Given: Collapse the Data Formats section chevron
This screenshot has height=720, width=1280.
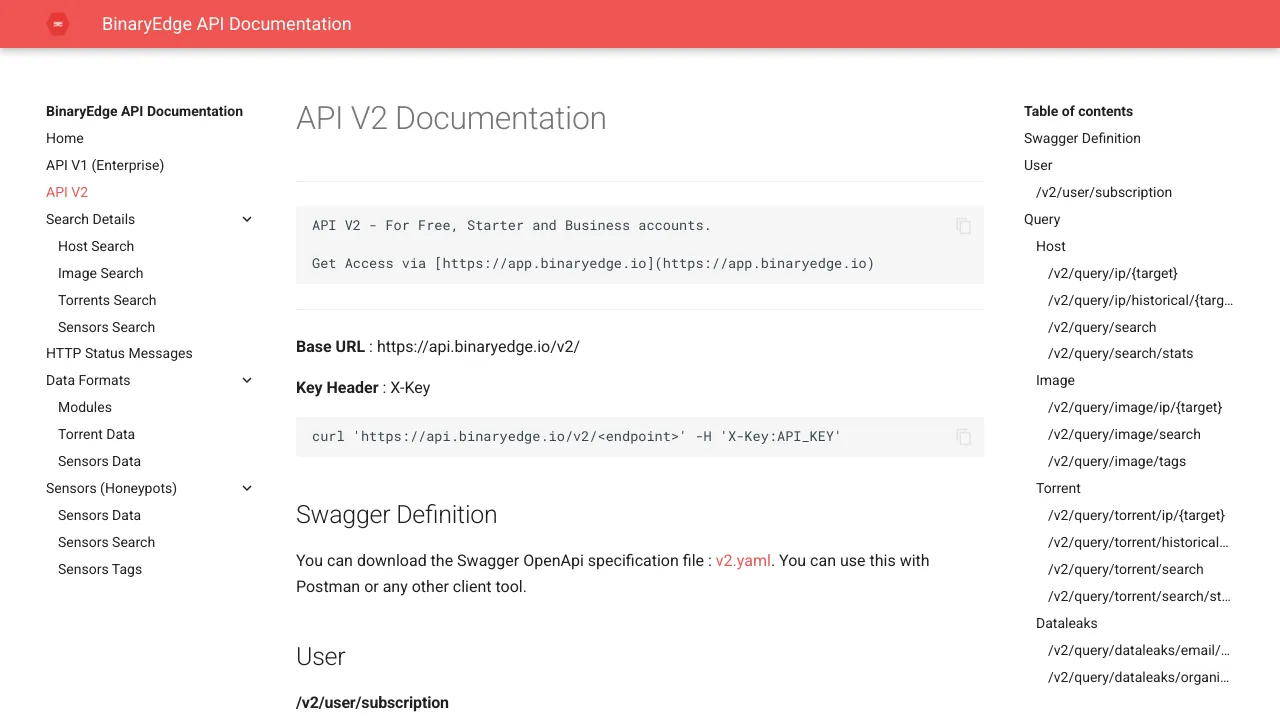Looking at the screenshot, I should tap(247, 380).
